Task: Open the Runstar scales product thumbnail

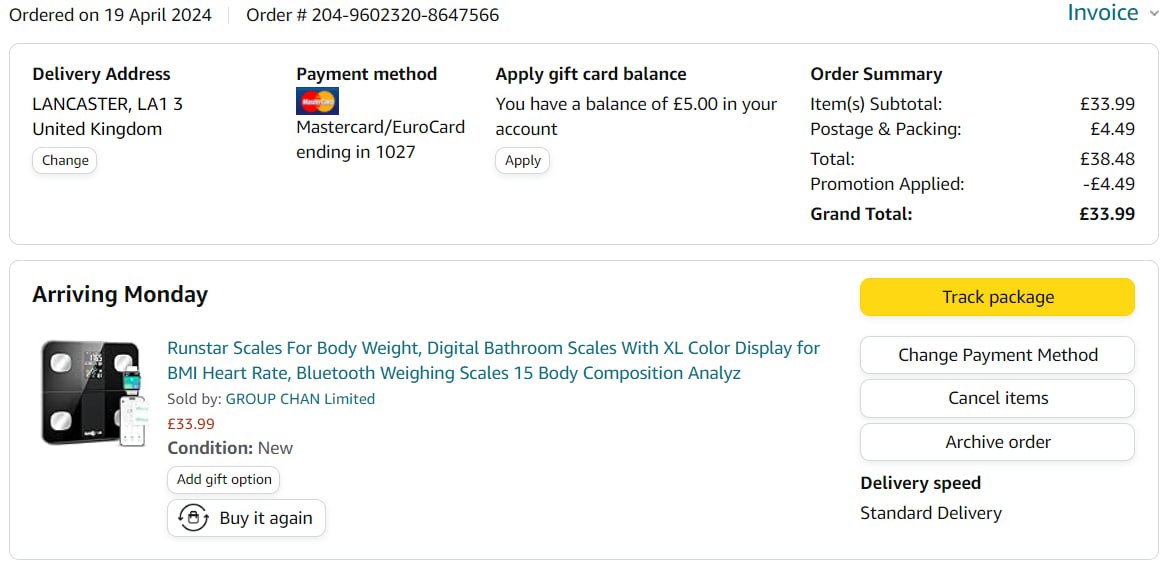Action: (x=92, y=393)
